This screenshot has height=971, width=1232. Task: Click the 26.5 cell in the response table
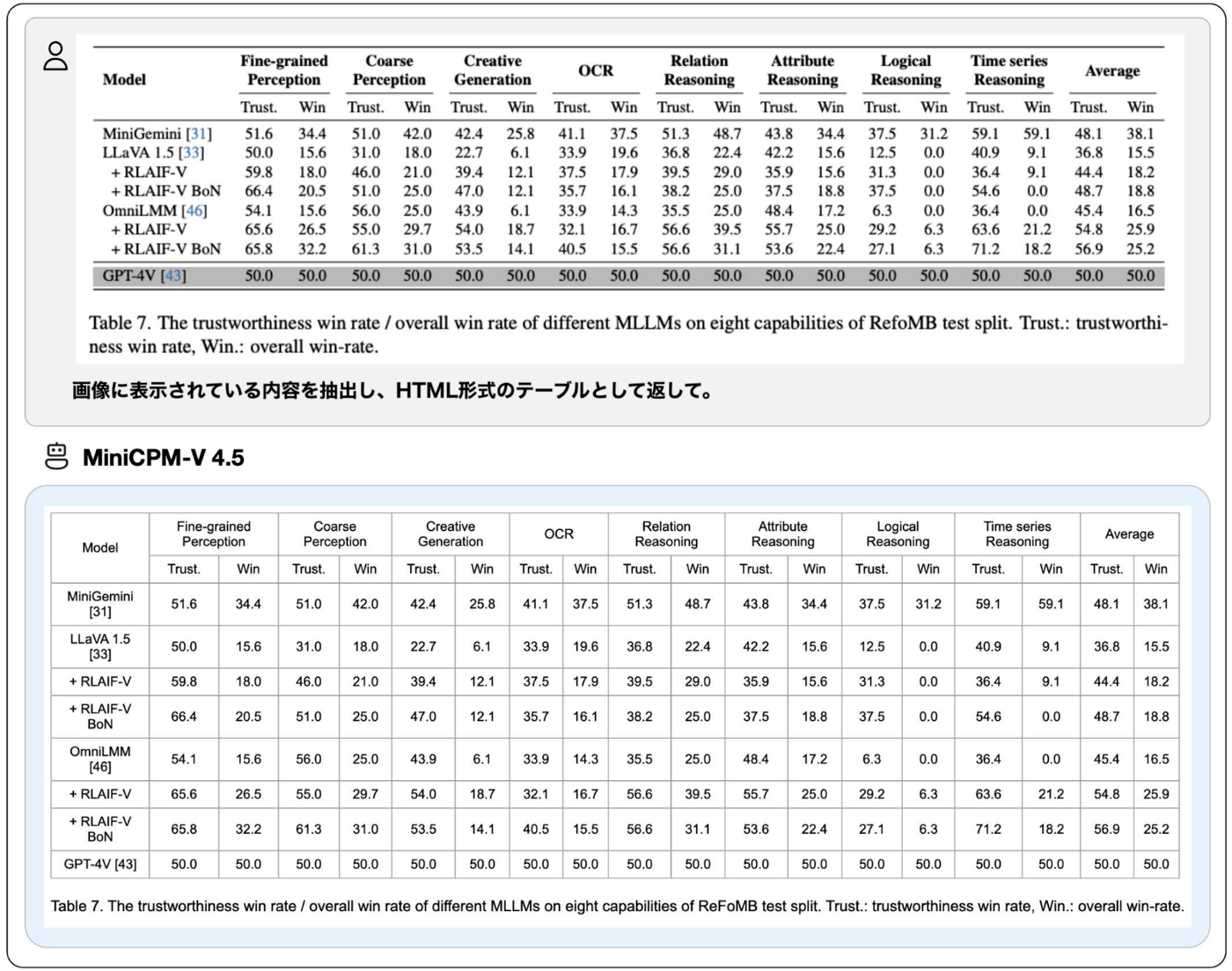pyautogui.click(x=248, y=794)
